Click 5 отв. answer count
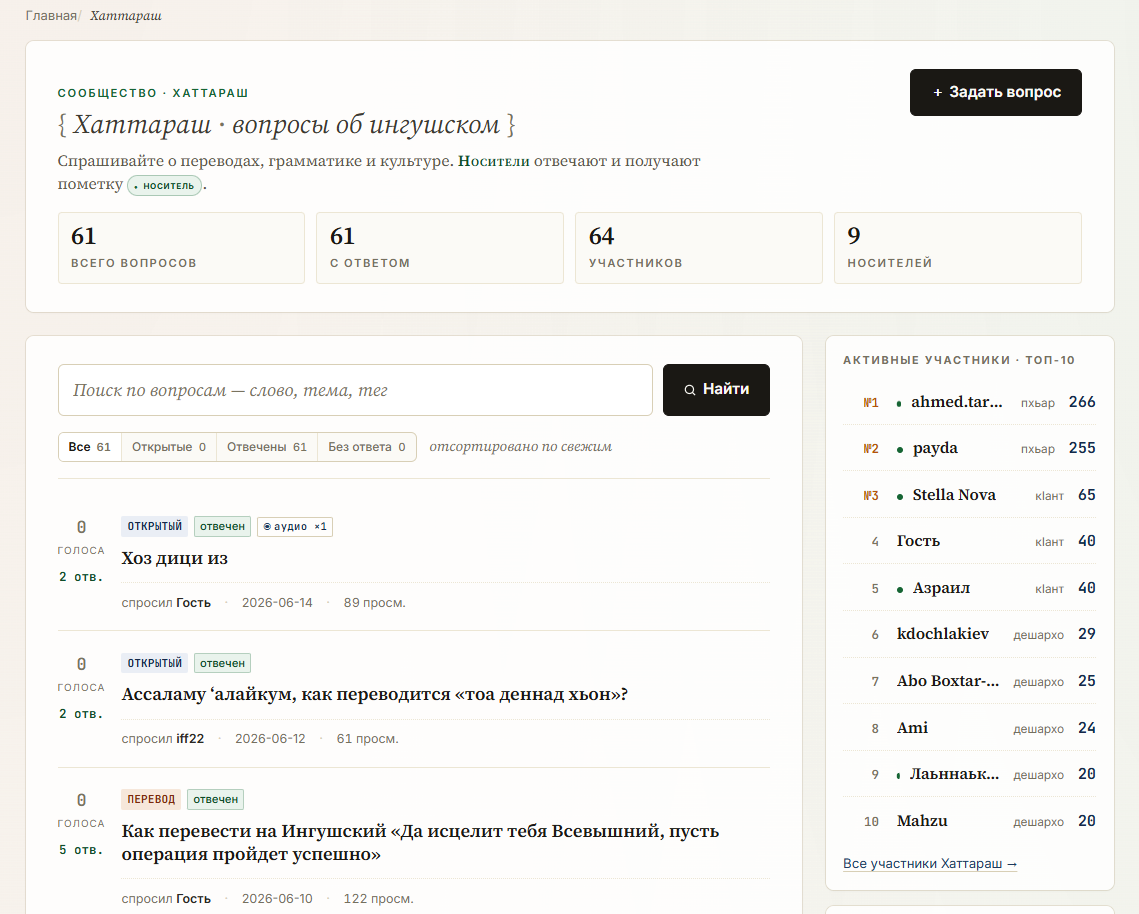The height and width of the screenshot is (914, 1139). (x=81, y=849)
